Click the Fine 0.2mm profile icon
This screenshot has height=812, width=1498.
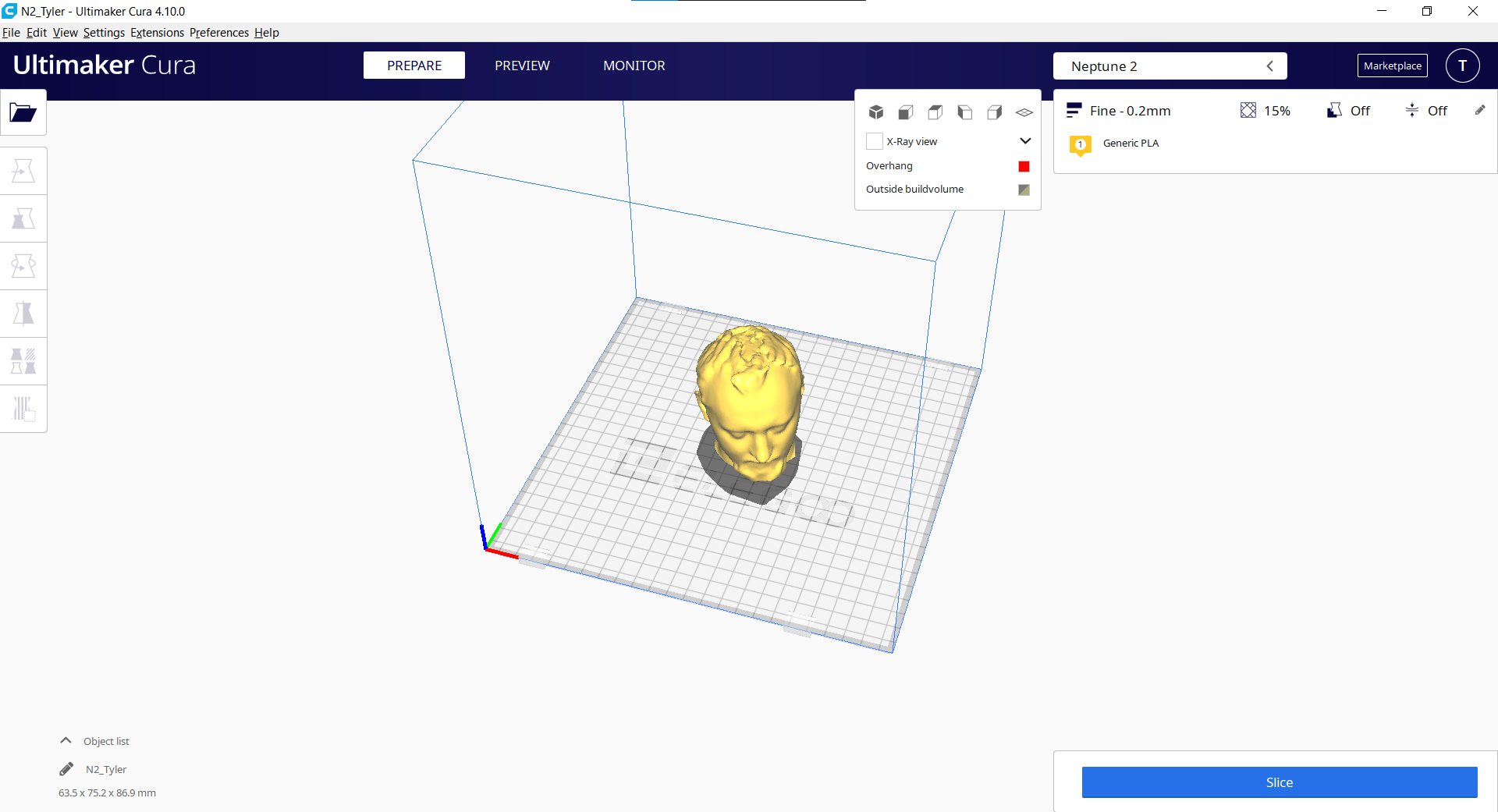pyautogui.click(x=1074, y=111)
